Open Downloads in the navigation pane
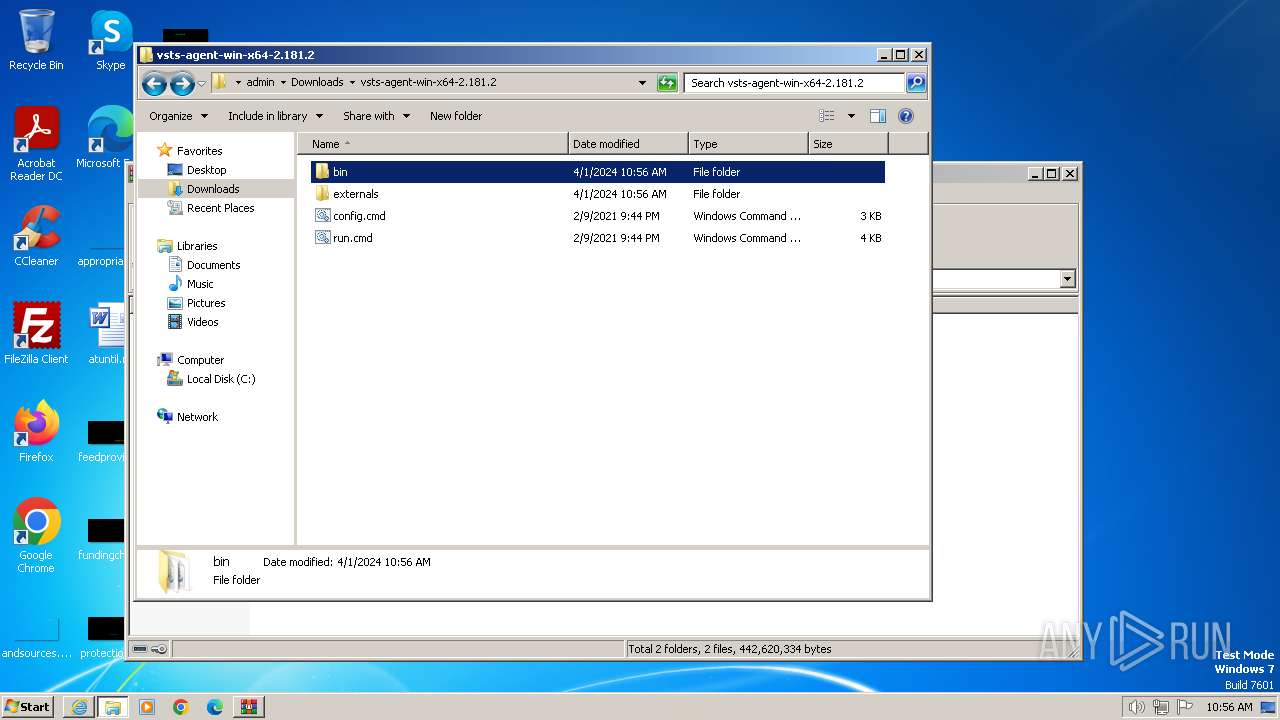This screenshot has width=1280, height=720. (x=213, y=189)
